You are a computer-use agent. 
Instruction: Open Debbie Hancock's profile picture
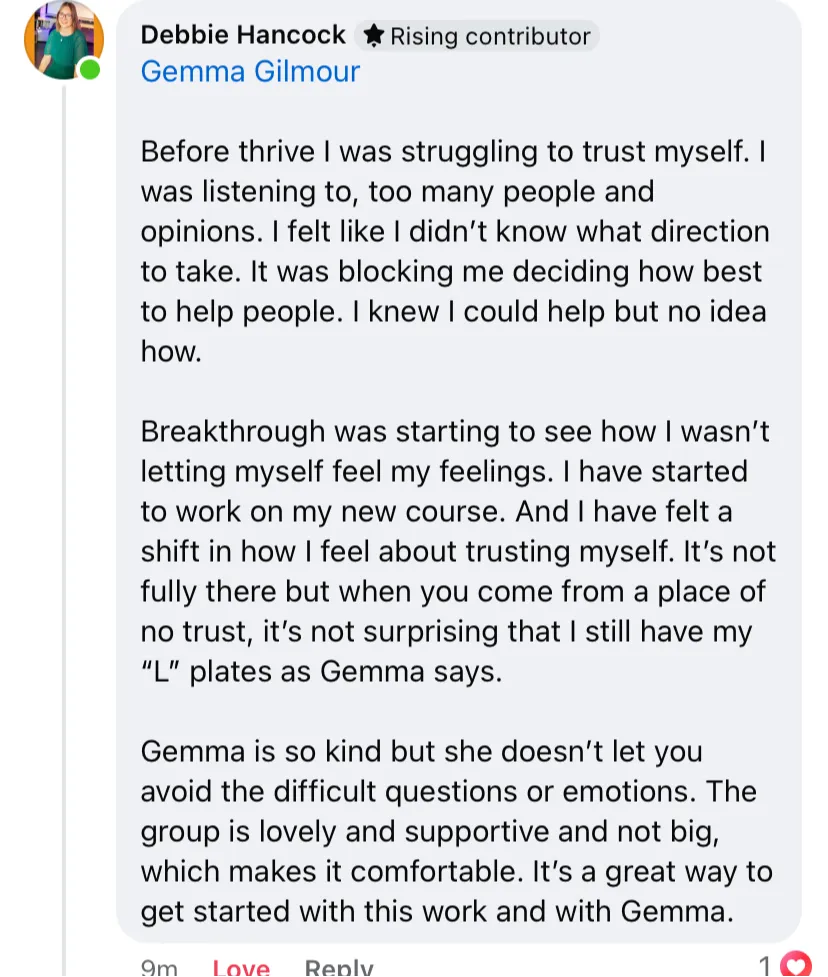63,40
